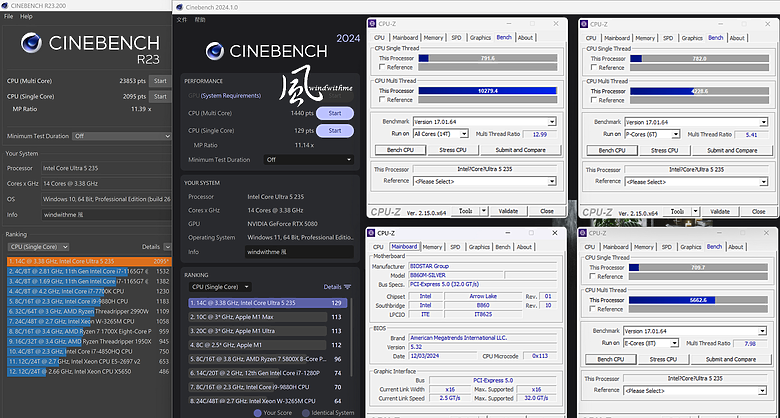This screenshot has width=780, height=418.
Task: Click the multi-thread score bar 10279.4
Action: point(488,91)
